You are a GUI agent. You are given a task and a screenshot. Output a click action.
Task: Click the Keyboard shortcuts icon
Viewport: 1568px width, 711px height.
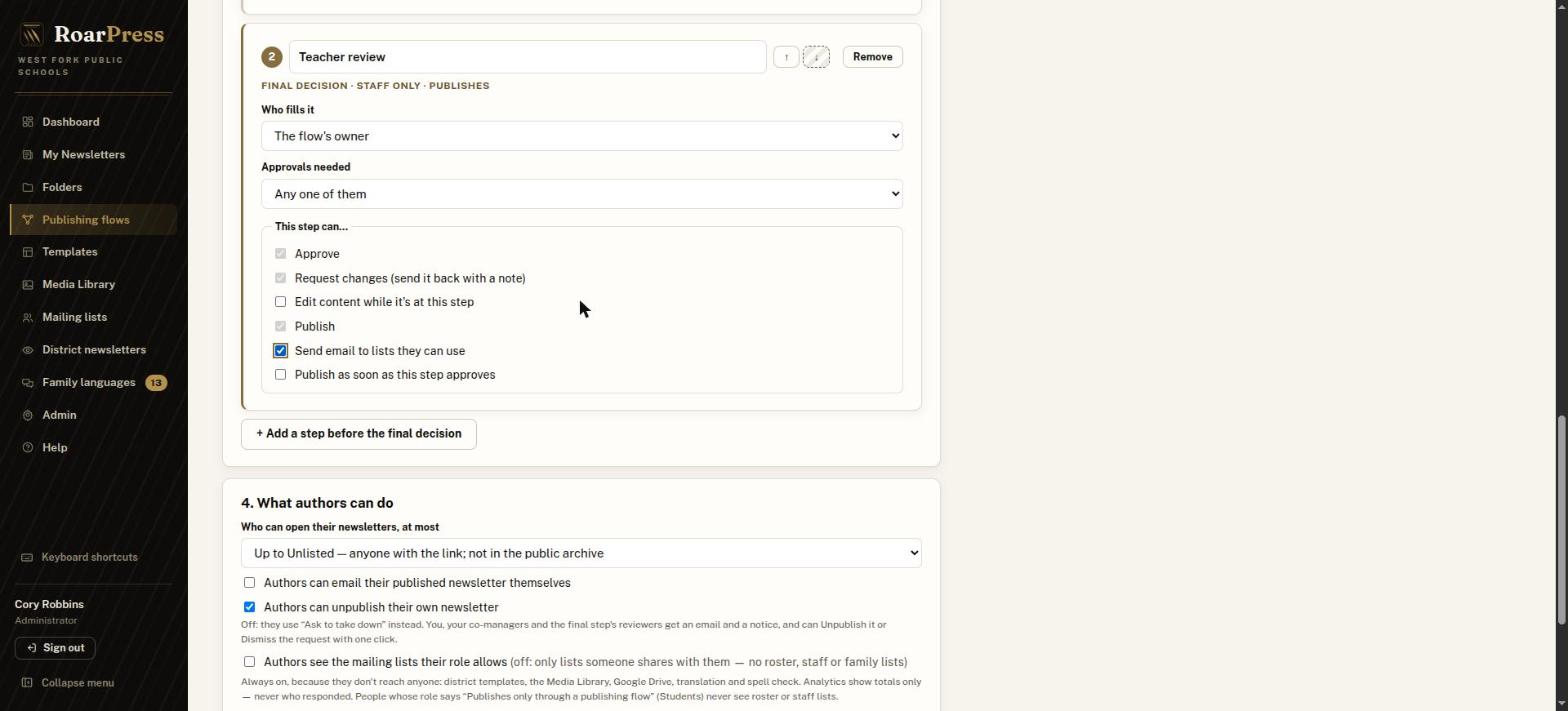pos(27,557)
